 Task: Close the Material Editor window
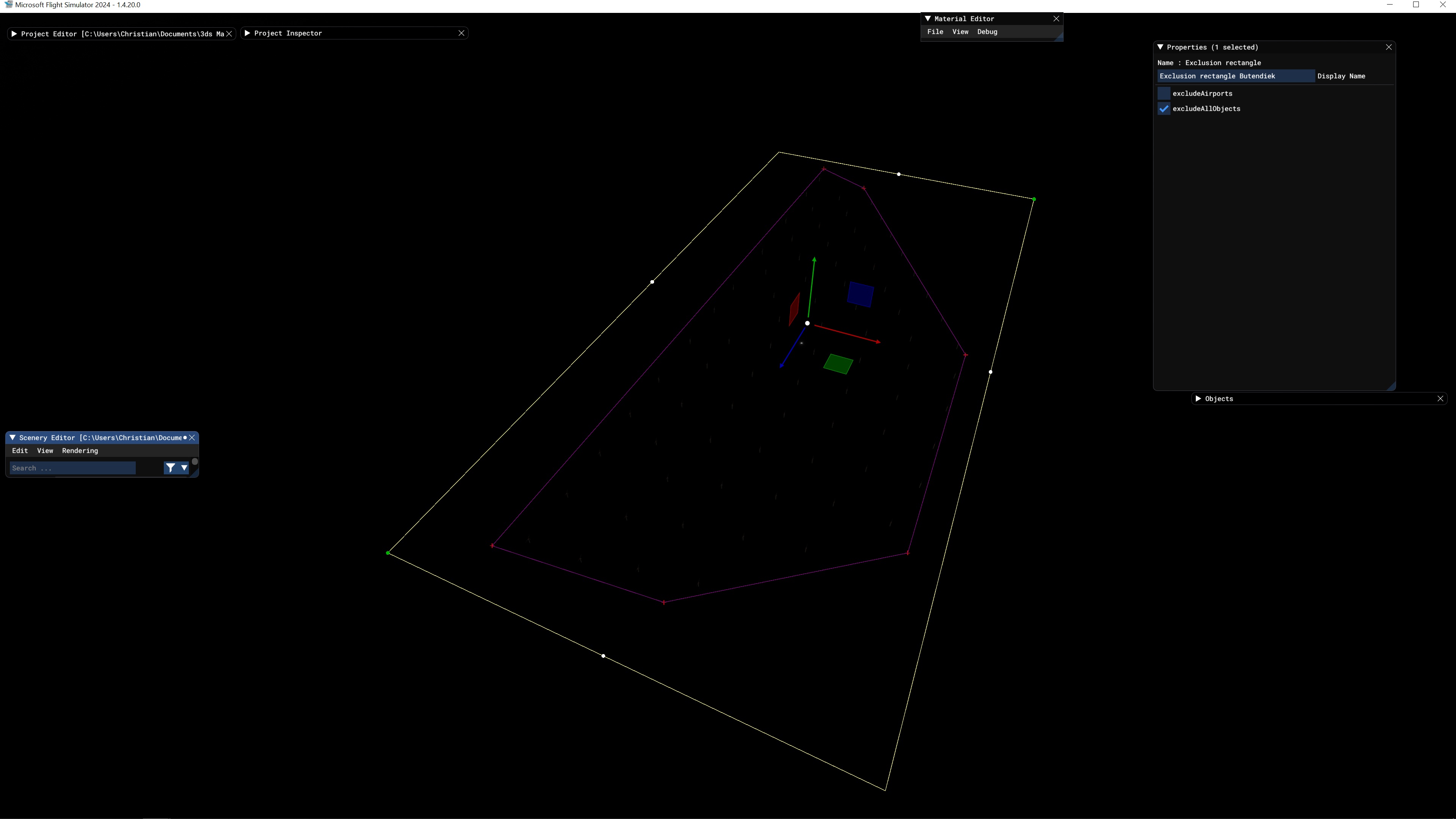click(1056, 19)
